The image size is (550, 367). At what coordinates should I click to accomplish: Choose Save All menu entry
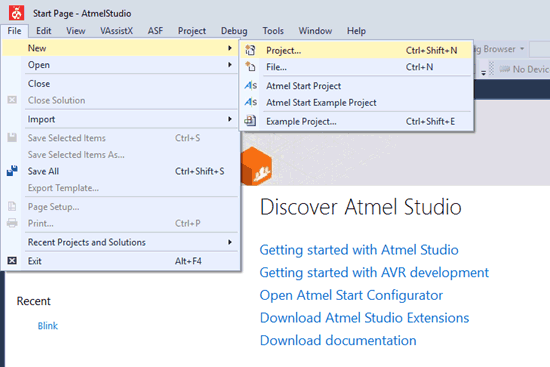coord(120,171)
